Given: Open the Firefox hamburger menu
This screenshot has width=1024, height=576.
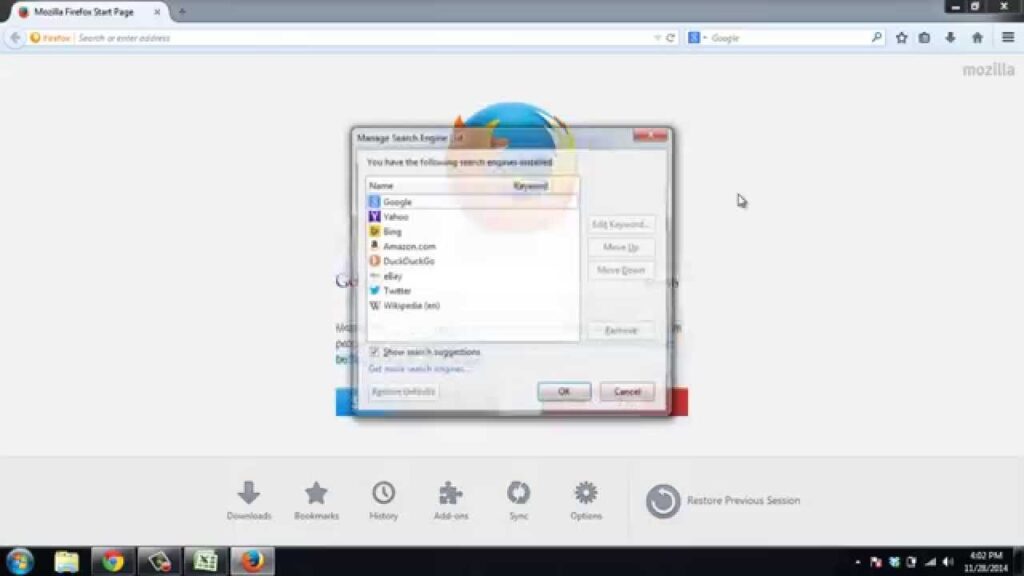Looking at the screenshot, I should click(1008, 38).
